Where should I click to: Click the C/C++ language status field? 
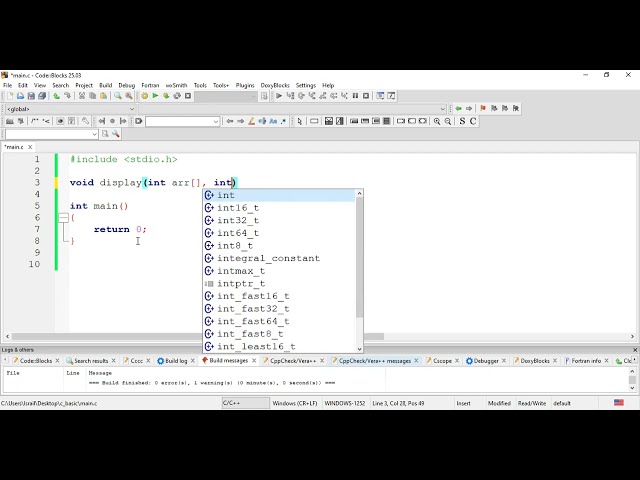[245, 403]
